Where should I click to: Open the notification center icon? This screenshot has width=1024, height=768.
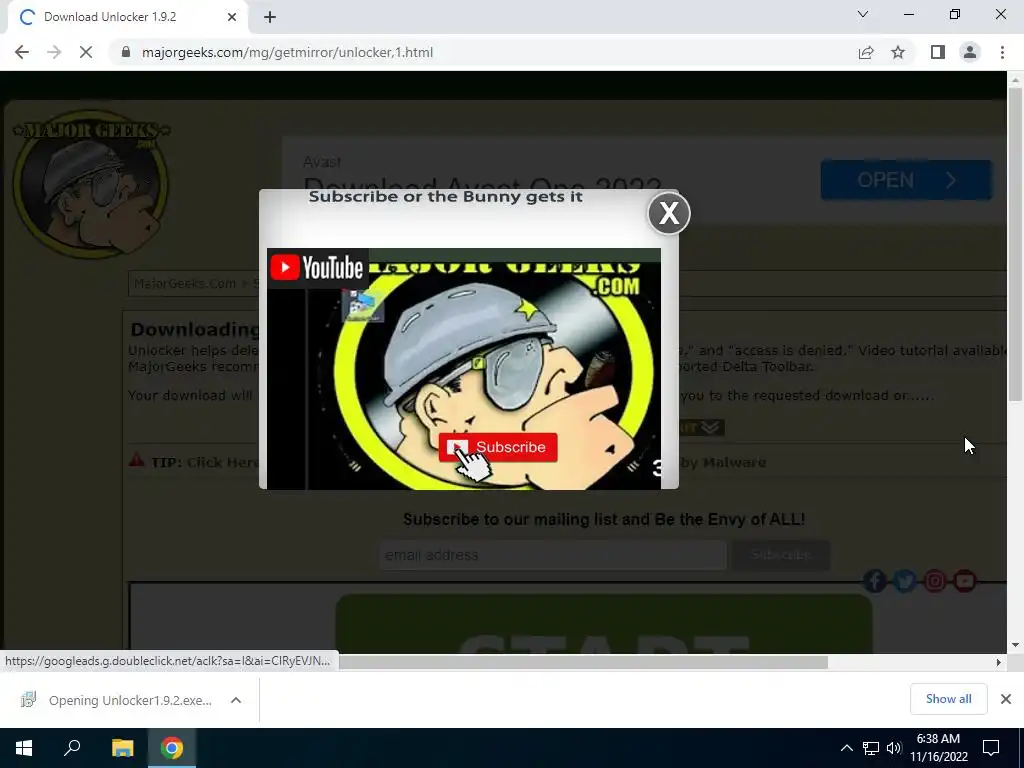point(991,748)
